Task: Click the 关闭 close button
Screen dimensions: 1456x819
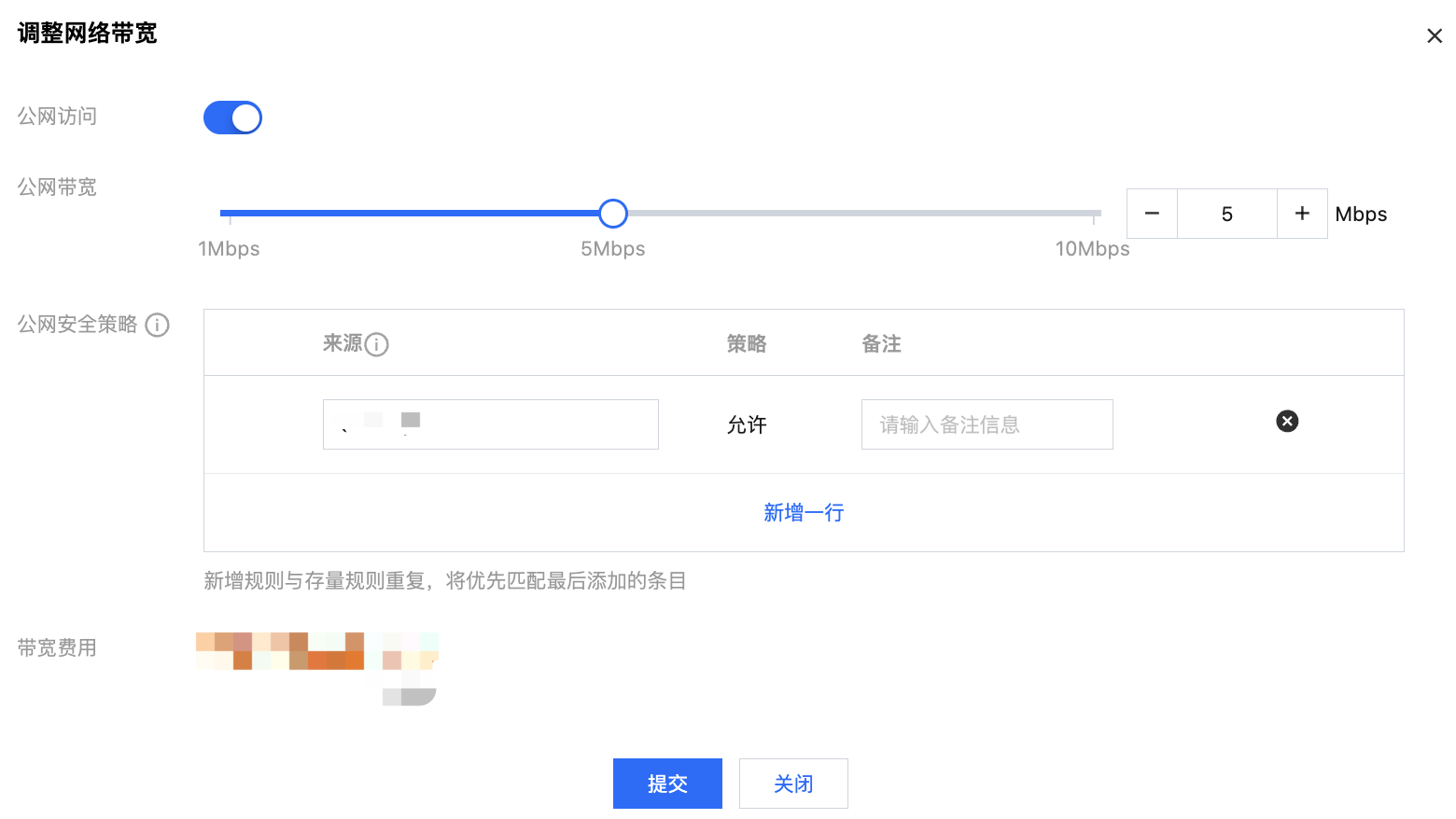Action: [793, 784]
